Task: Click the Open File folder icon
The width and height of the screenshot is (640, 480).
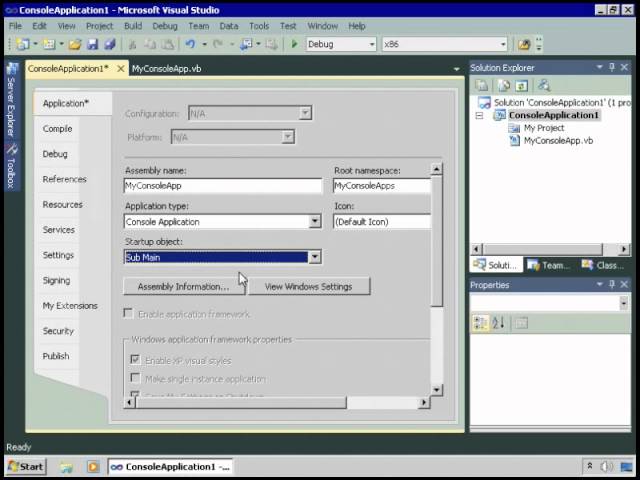Action: [x=74, y=44]
